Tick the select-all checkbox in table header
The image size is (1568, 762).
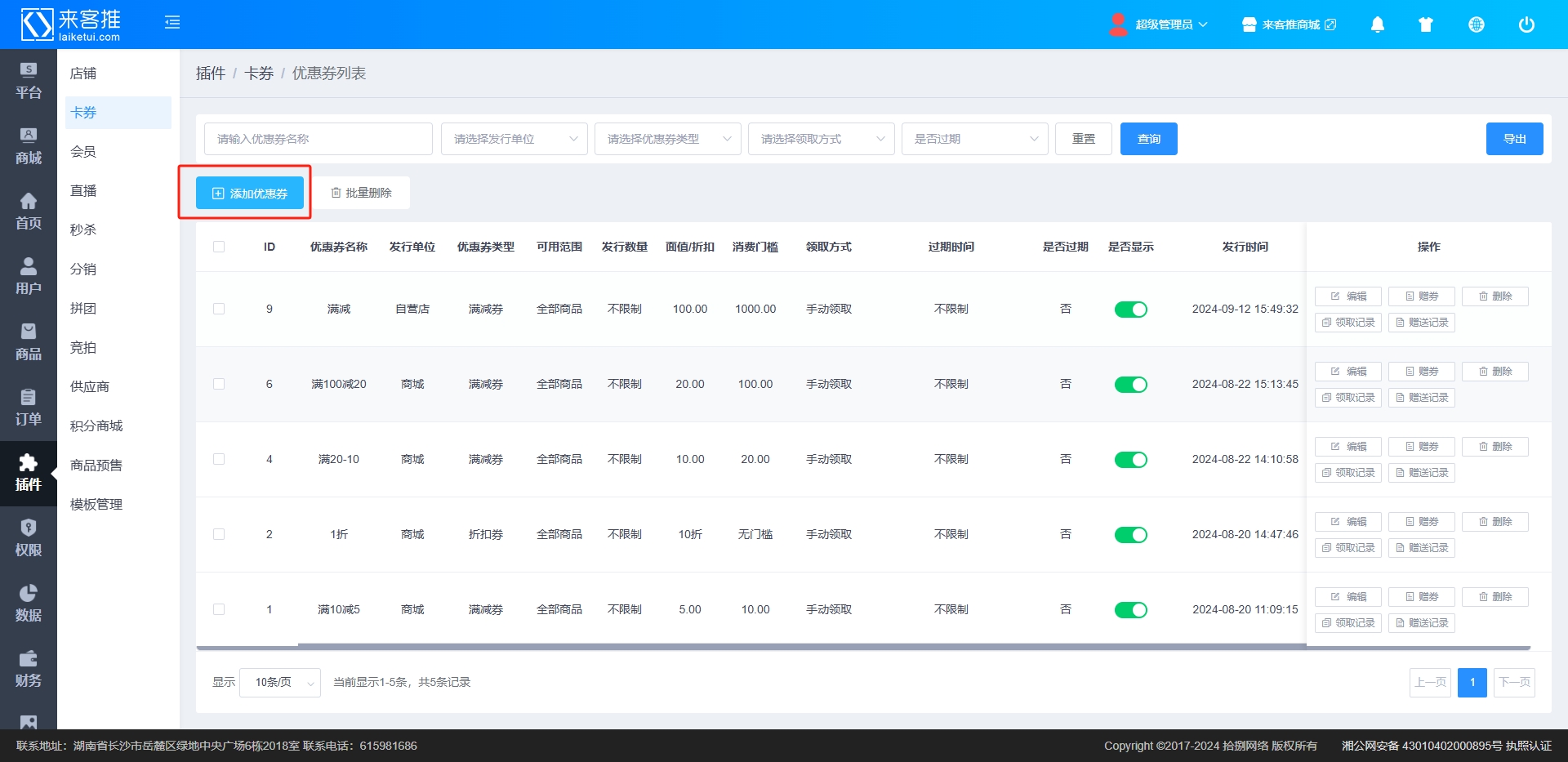pyautogui.click(x=219, y=247)
